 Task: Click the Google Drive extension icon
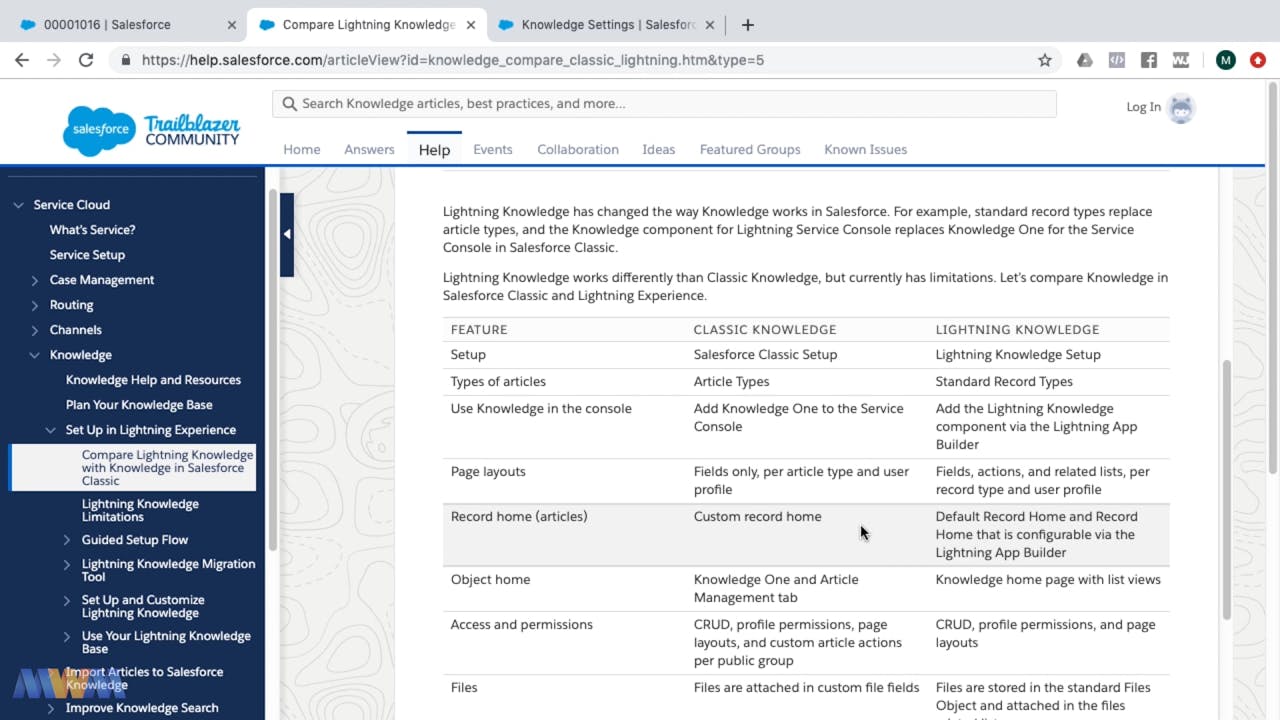tap(1085, 60)
